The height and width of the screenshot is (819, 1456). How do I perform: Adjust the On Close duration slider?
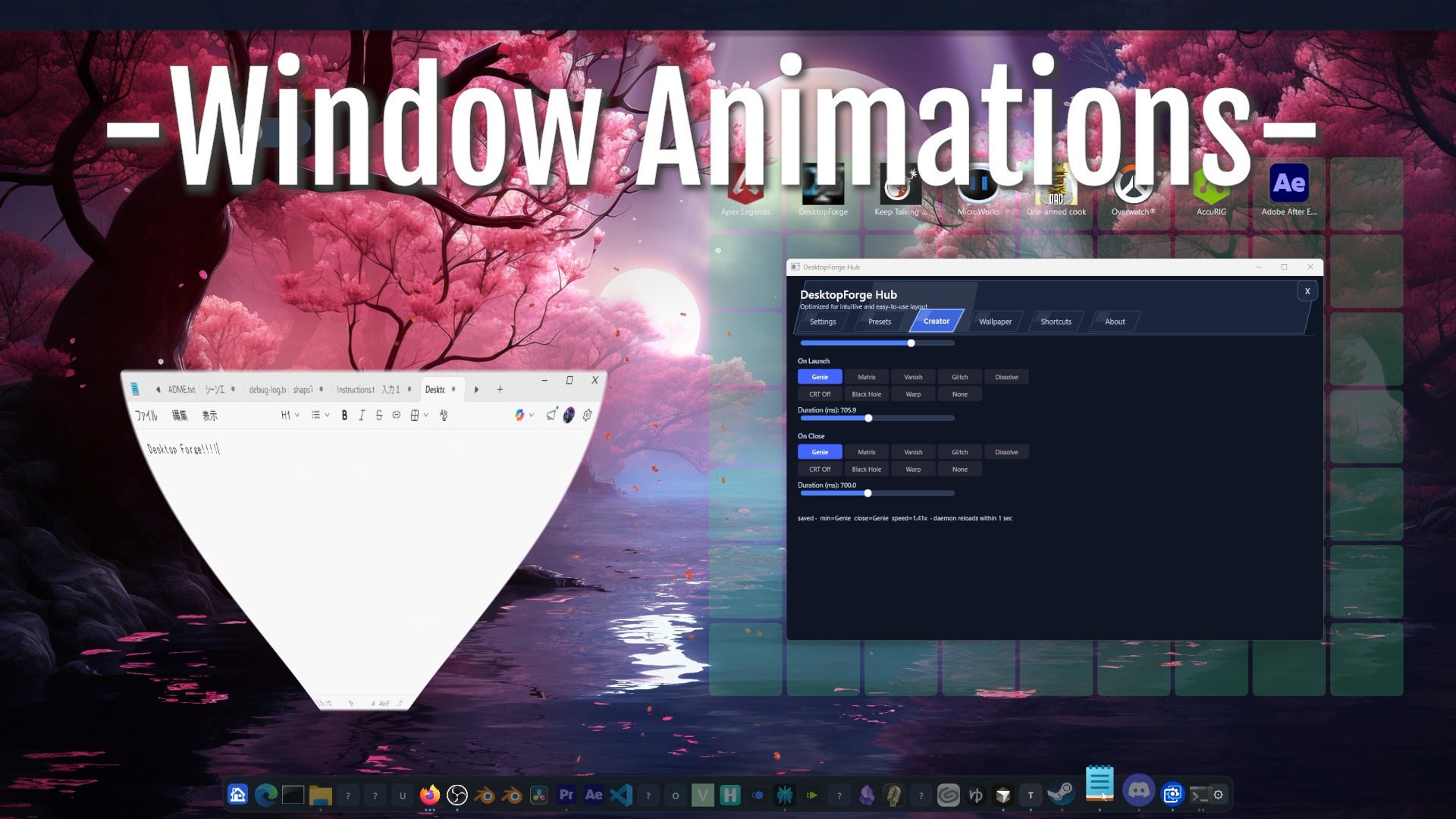point(877,493)
